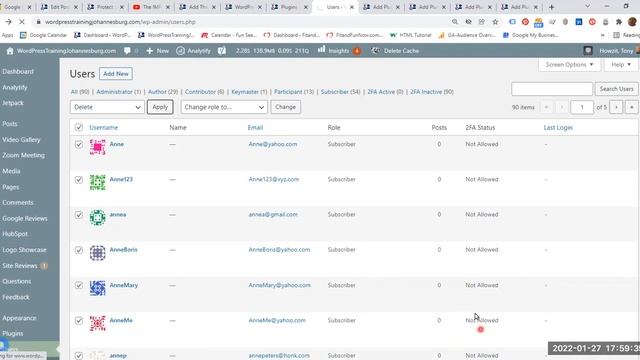640x360 pixels.
Task: Click AnneMe's red avatar
Action: pyautogui.click(x=98, y=323)
